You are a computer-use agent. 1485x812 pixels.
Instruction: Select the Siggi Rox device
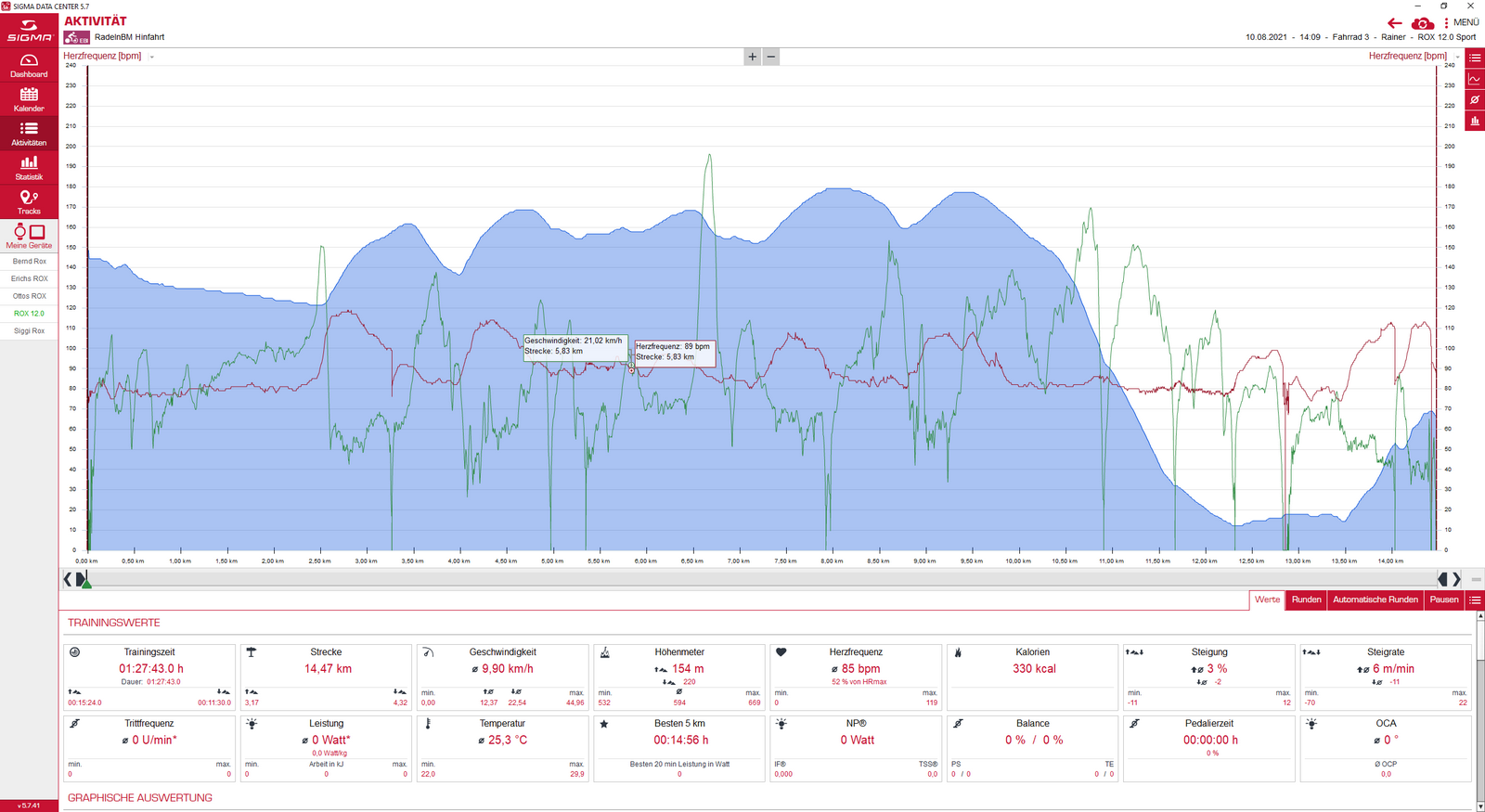click(x=29, y=331)
